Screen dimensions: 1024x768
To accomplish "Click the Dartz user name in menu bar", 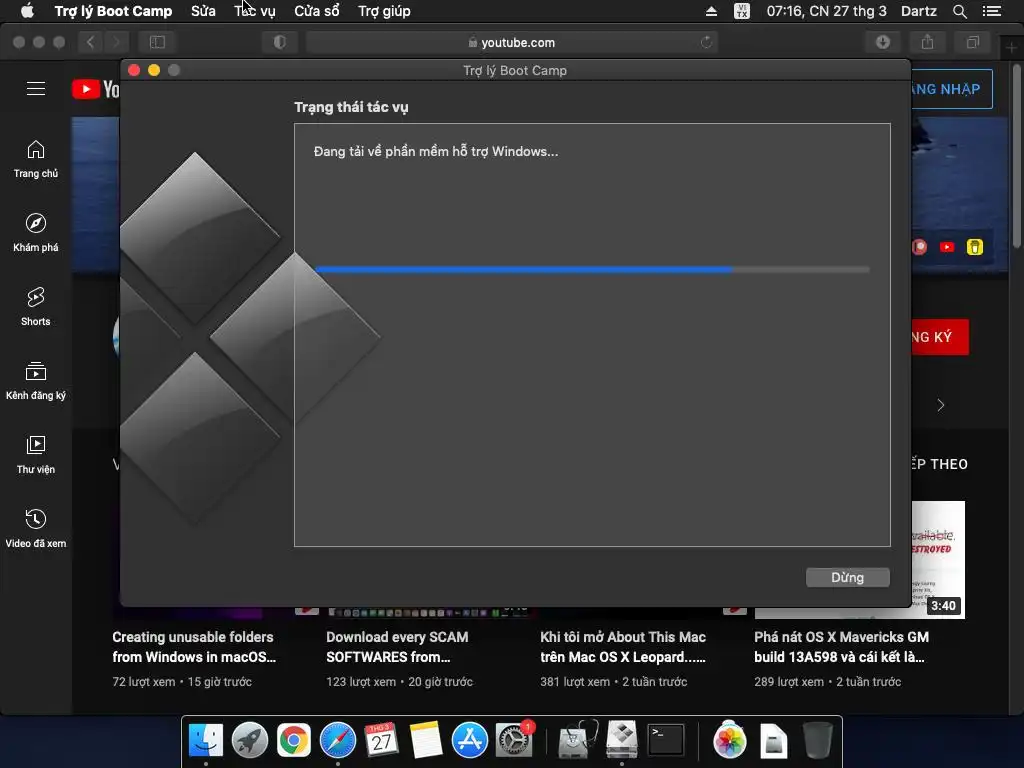I will pyautogui.click(x=918, y=11).
